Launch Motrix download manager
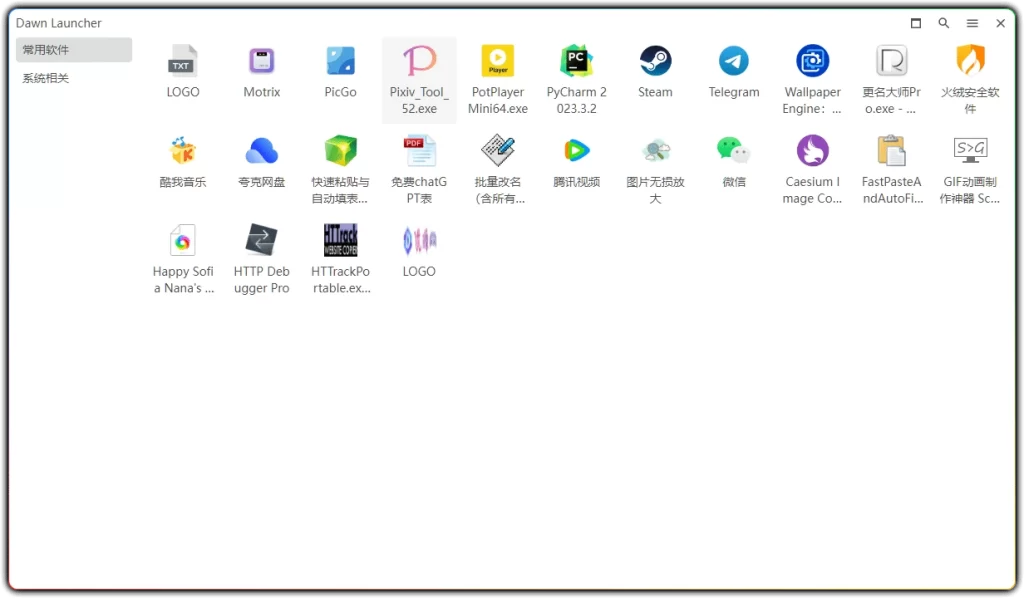1024x598 pixels. point(262,61)
